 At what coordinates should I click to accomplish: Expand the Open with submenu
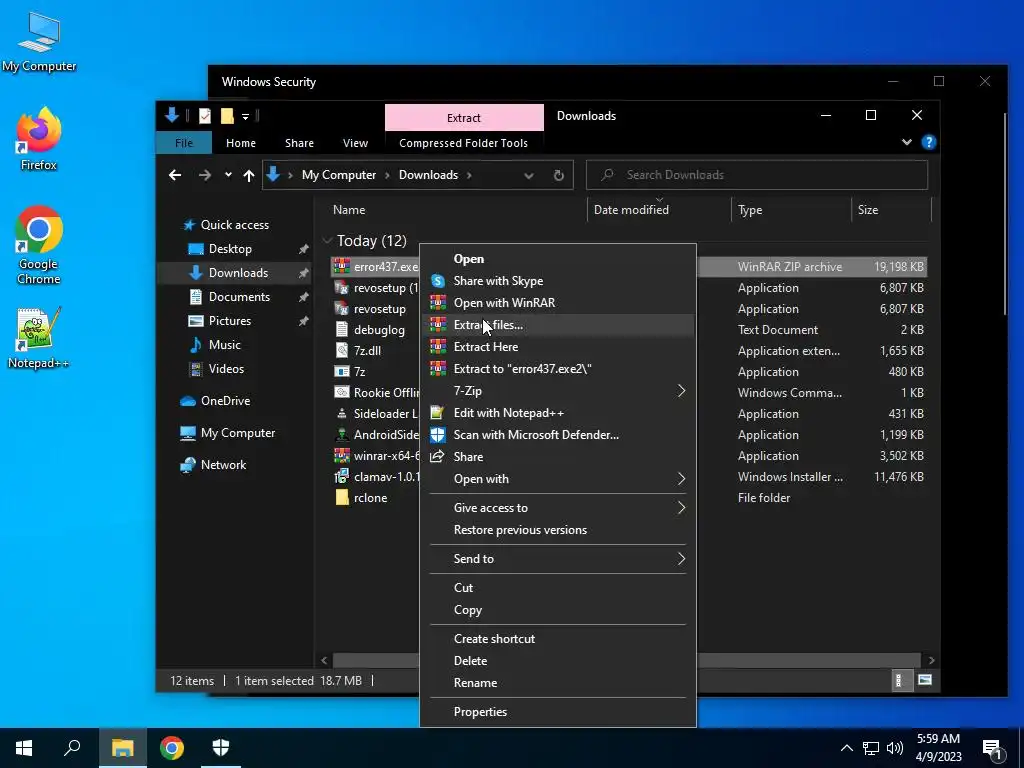558,479
